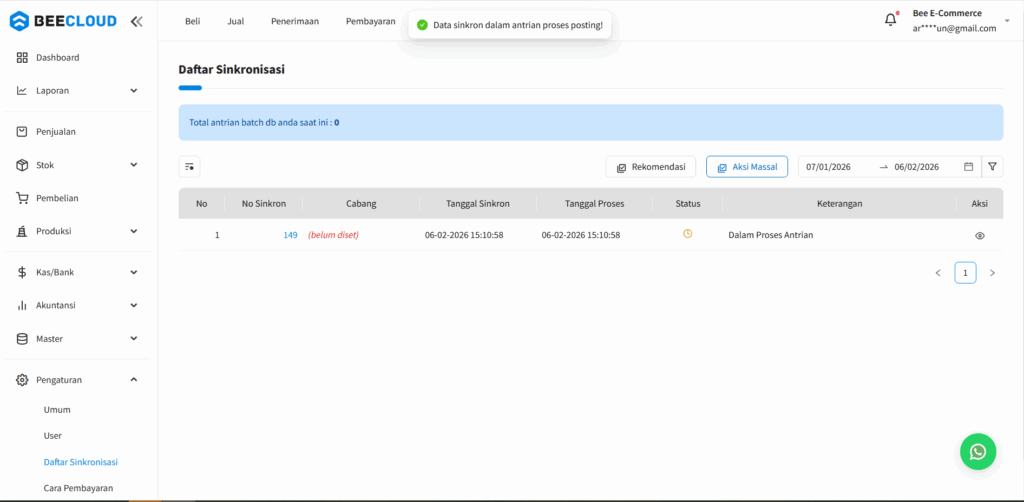This screenshot has width=1024, height=502.
Task: Open the Penerimaan top menu
Action: 295,21
